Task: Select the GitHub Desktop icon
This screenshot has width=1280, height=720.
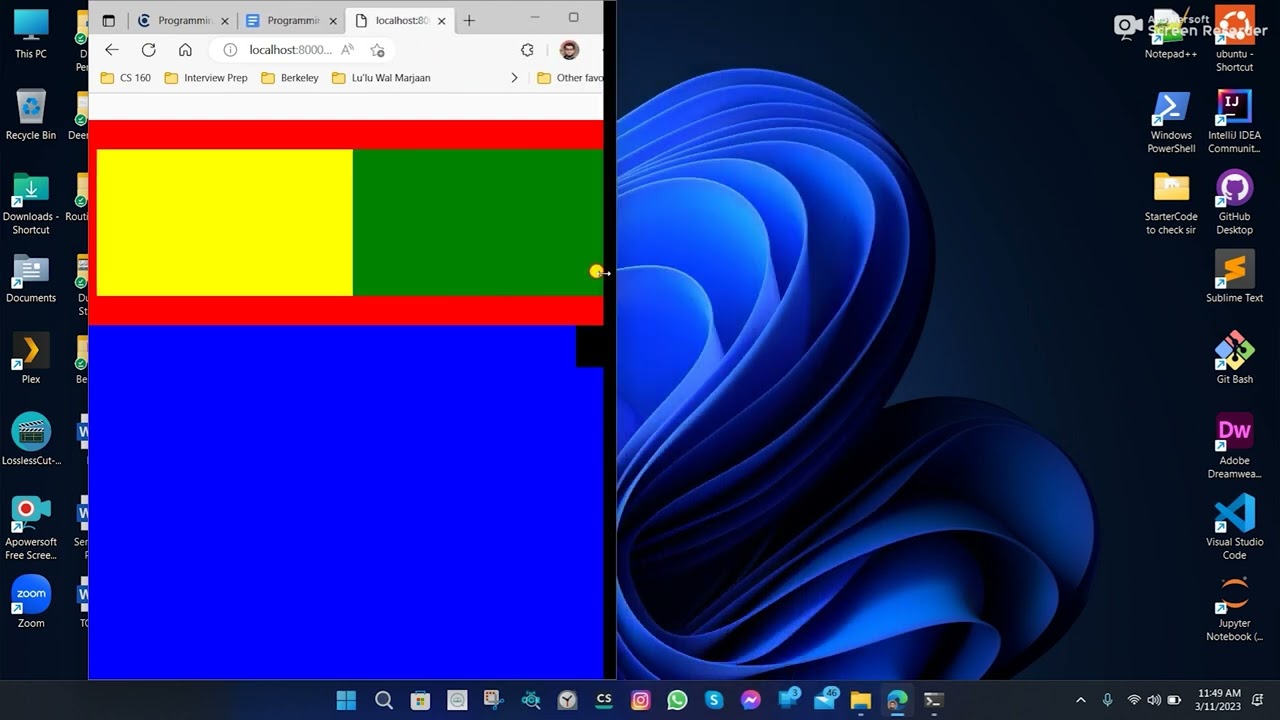Action: point(1234,204)
